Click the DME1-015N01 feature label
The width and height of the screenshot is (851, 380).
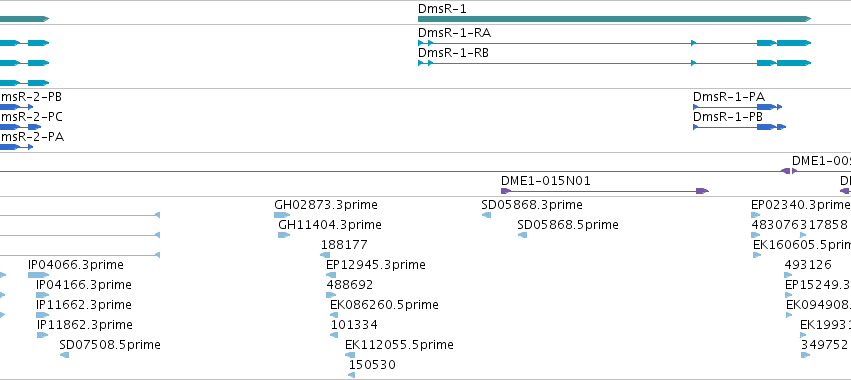tap(545, 181)
